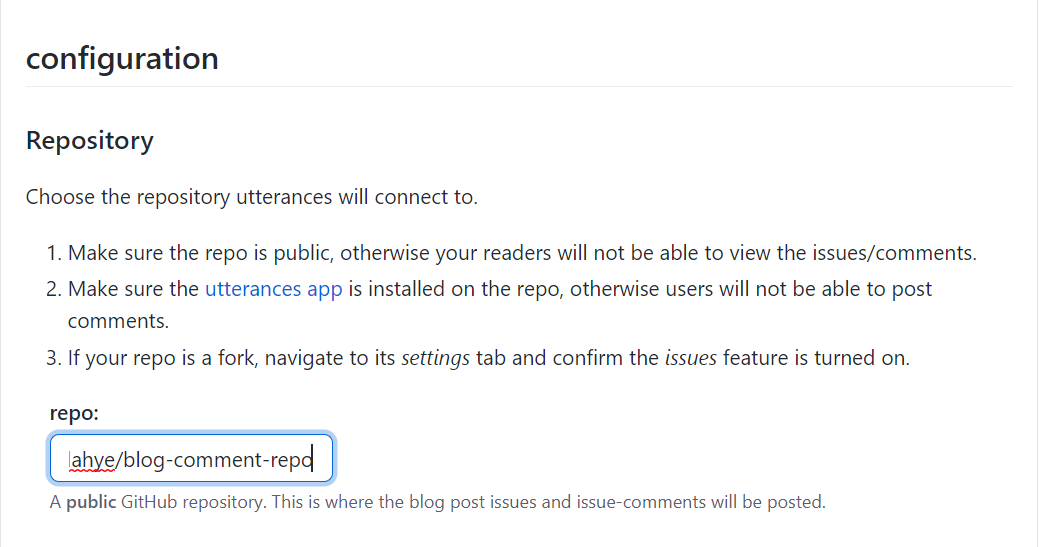Click the divider line beneath the configuration heading
This screenshot has height=547, width=1039.
coord(519,86)
